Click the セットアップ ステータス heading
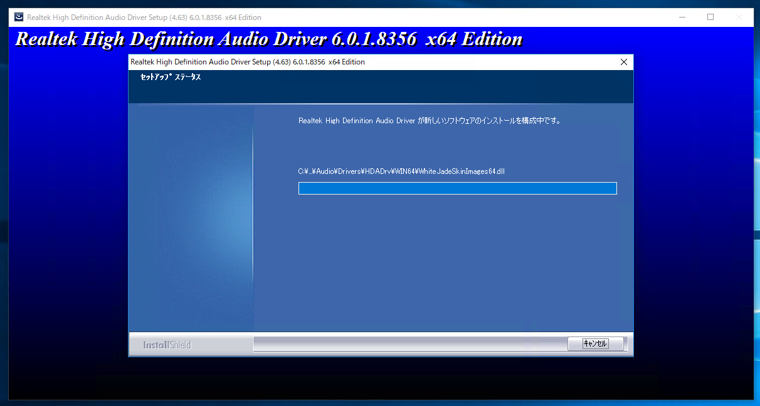This screenshot has width=760, height=406. tap(171, 77)
